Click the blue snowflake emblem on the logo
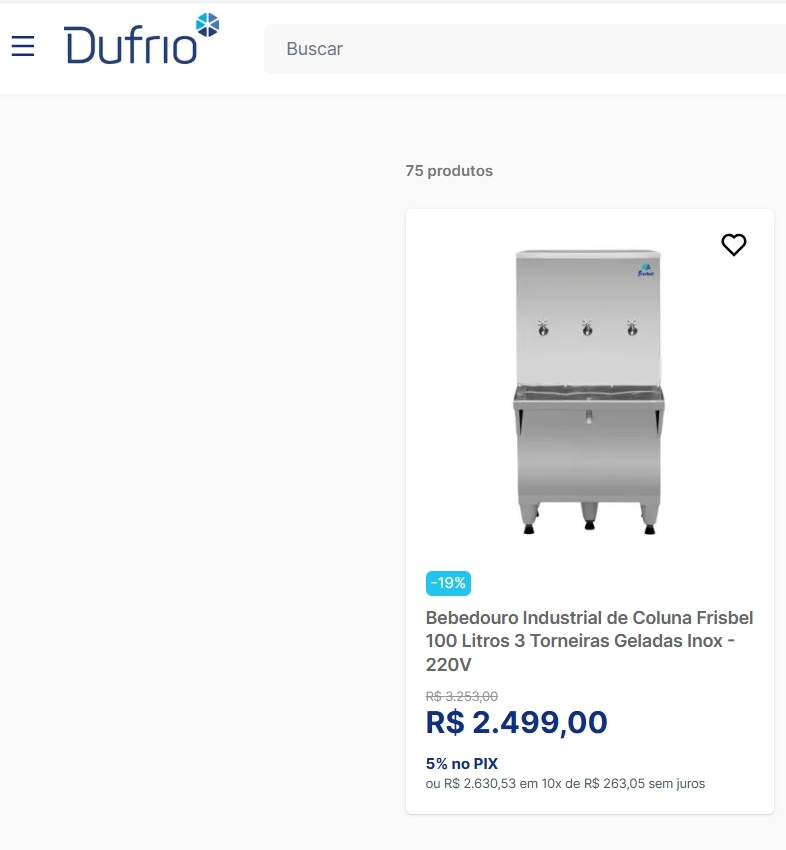 click(207, 25)
